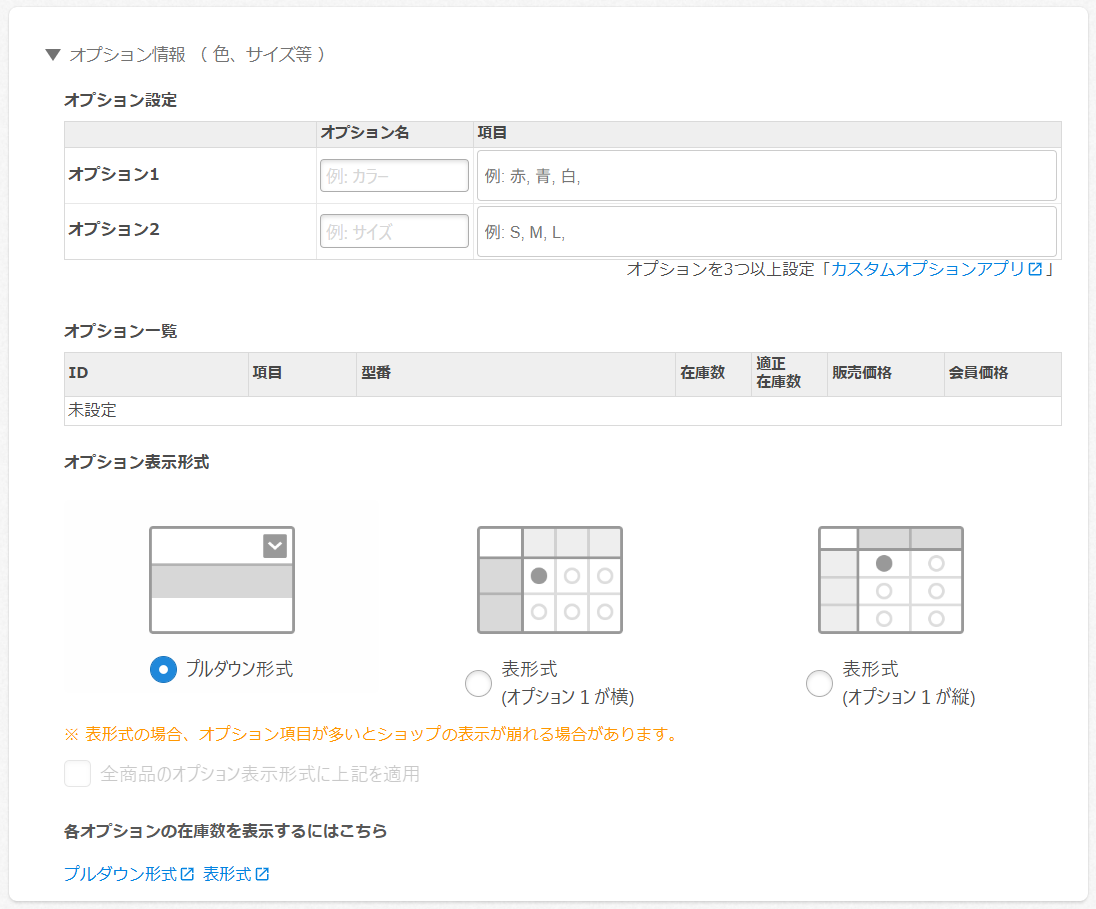Open the カスタムオプションアプリ link
Viewport: 1096px width, 909px height.
click(928, 269)
